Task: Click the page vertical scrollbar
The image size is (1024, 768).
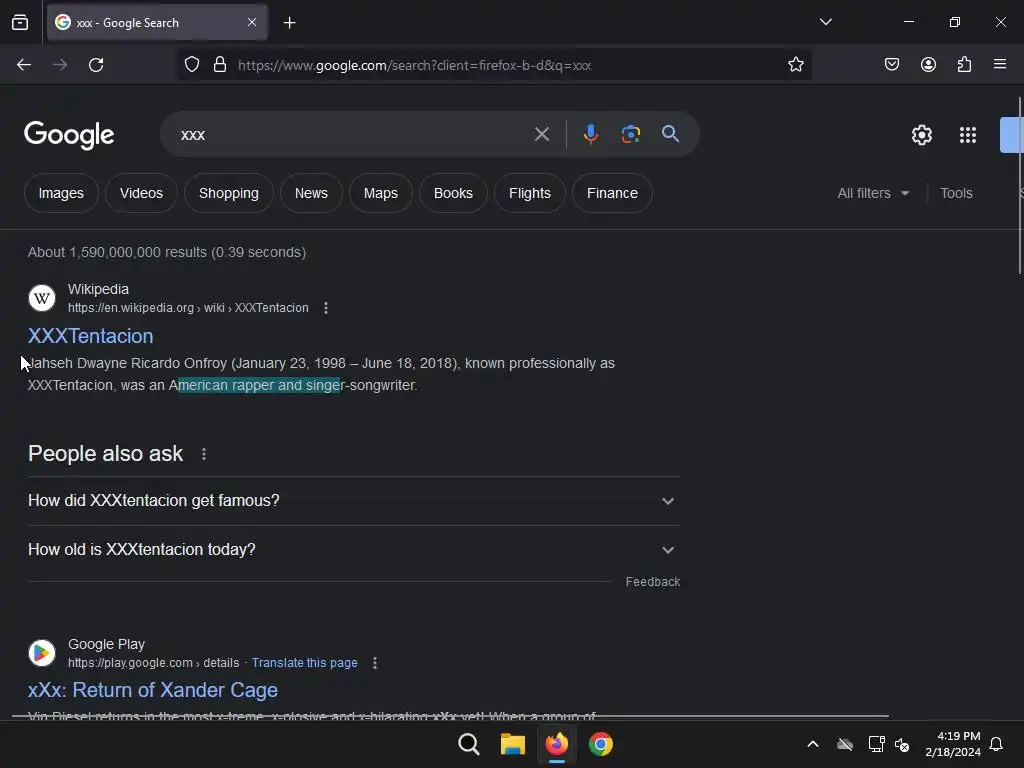Action: (1019, 185)
